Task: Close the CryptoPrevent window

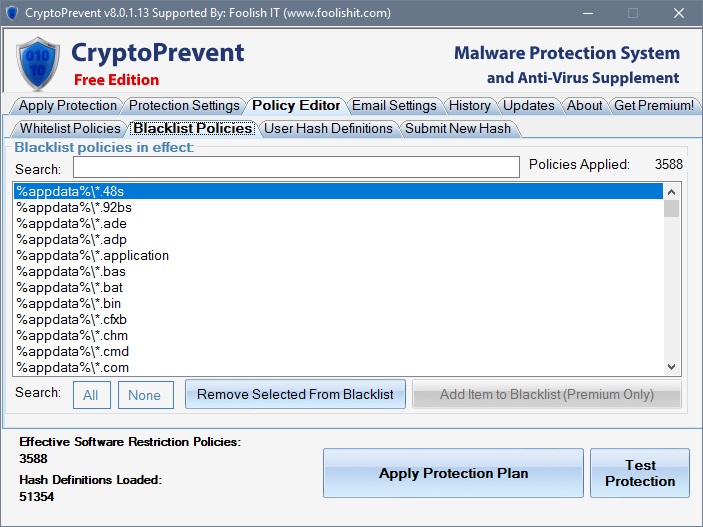Action: (x=679, y=13)
